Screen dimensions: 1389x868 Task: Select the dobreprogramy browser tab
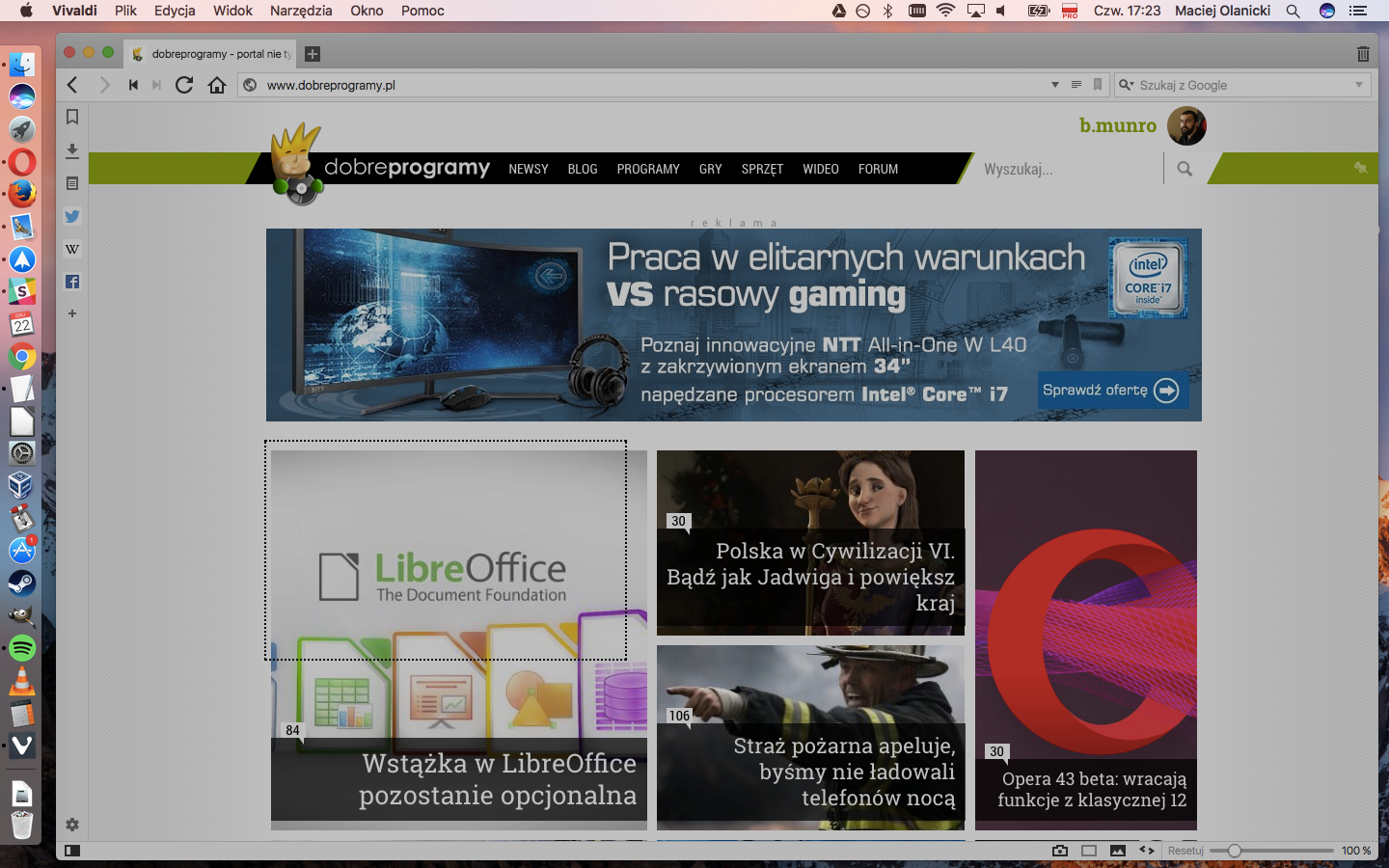(x=212, y=54)
